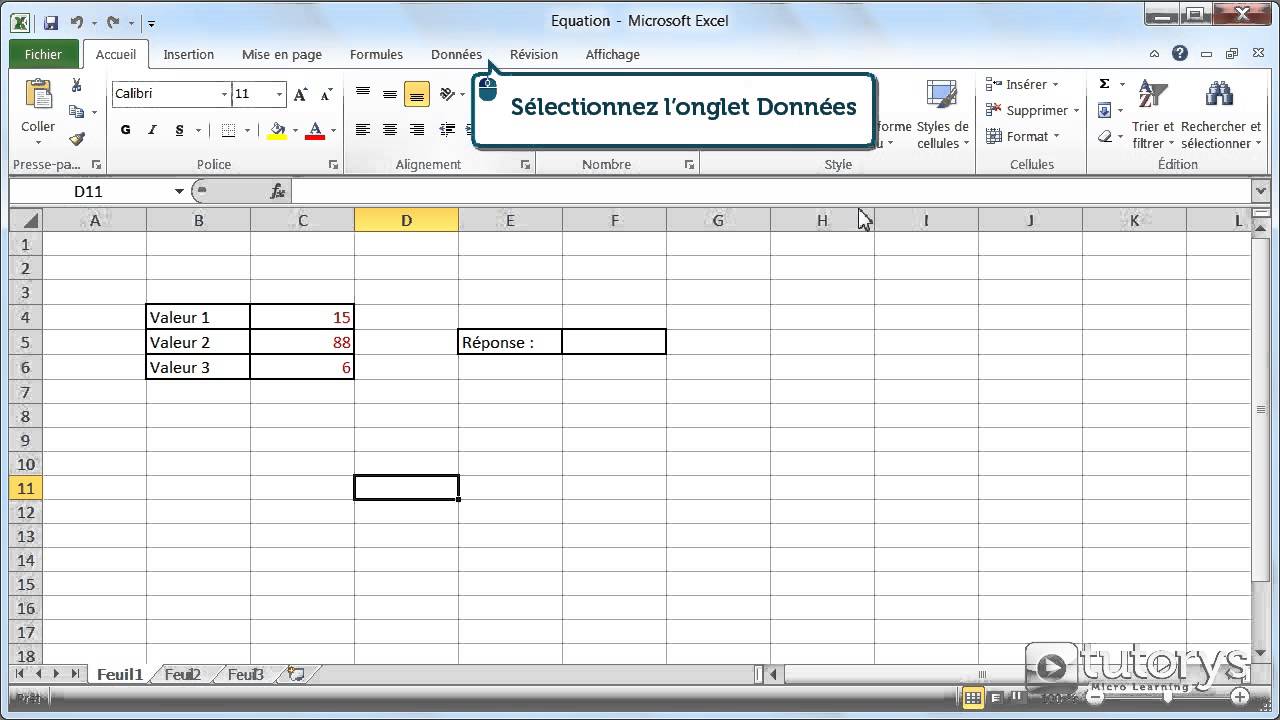The width and height of the screenshot is (1280, 720).
Task: Decrease font size with the small A icon
Action: point(326,94)
